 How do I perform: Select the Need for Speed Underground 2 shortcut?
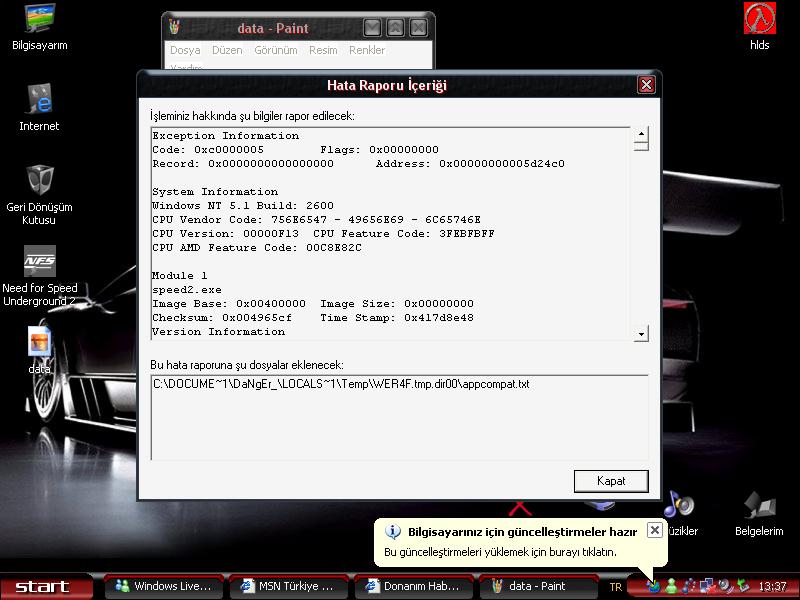pos(40,276)
